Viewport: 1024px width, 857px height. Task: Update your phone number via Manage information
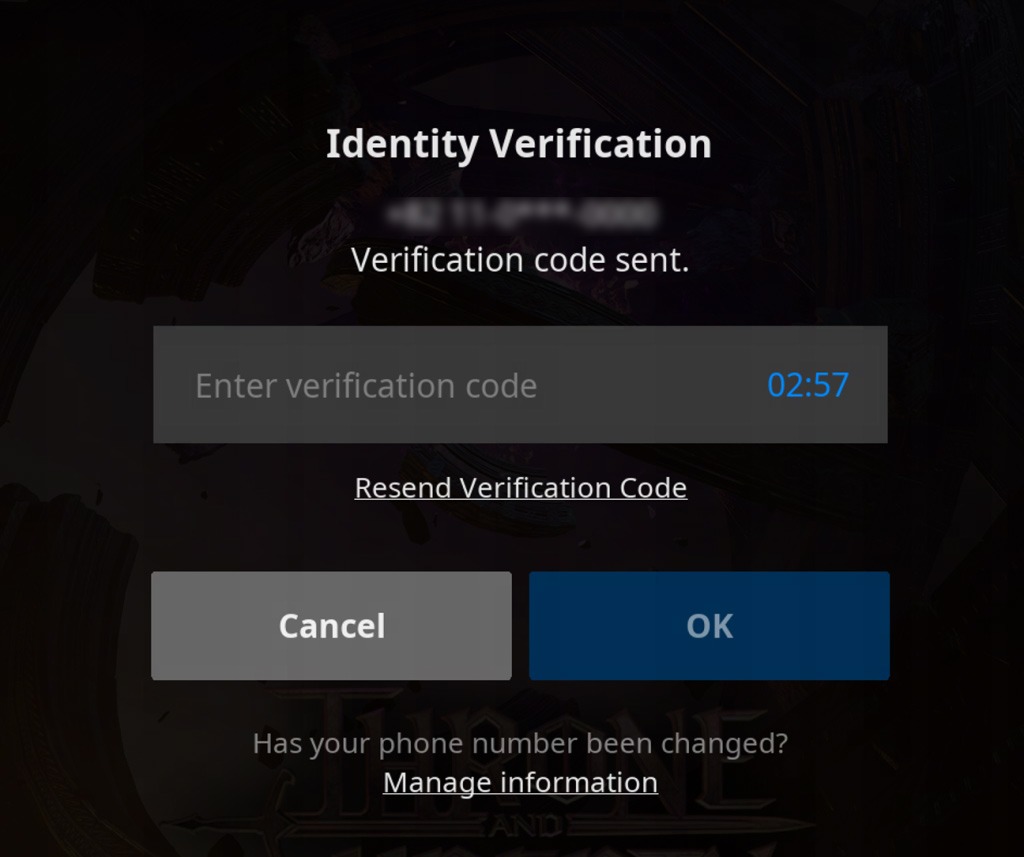point(520,783)
